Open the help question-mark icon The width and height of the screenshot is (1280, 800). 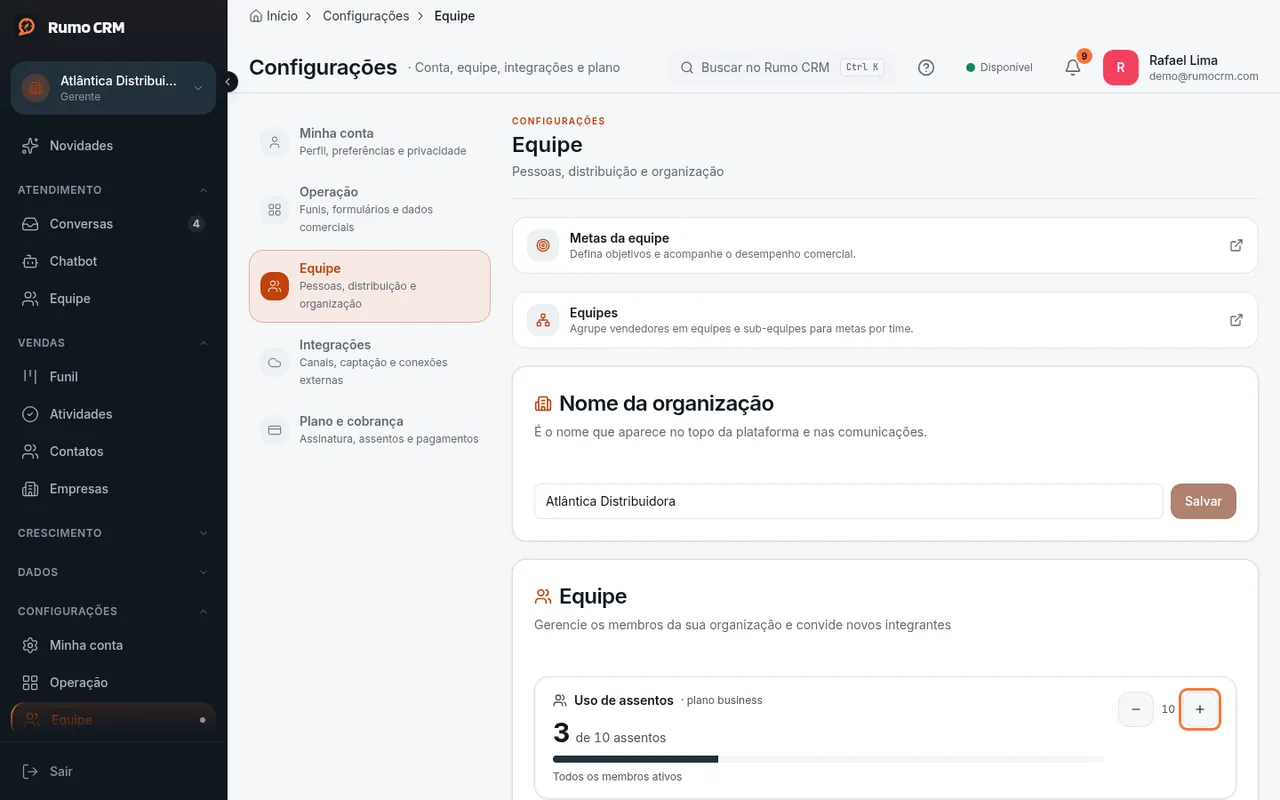pyautogui.click(x=926, y=68)
